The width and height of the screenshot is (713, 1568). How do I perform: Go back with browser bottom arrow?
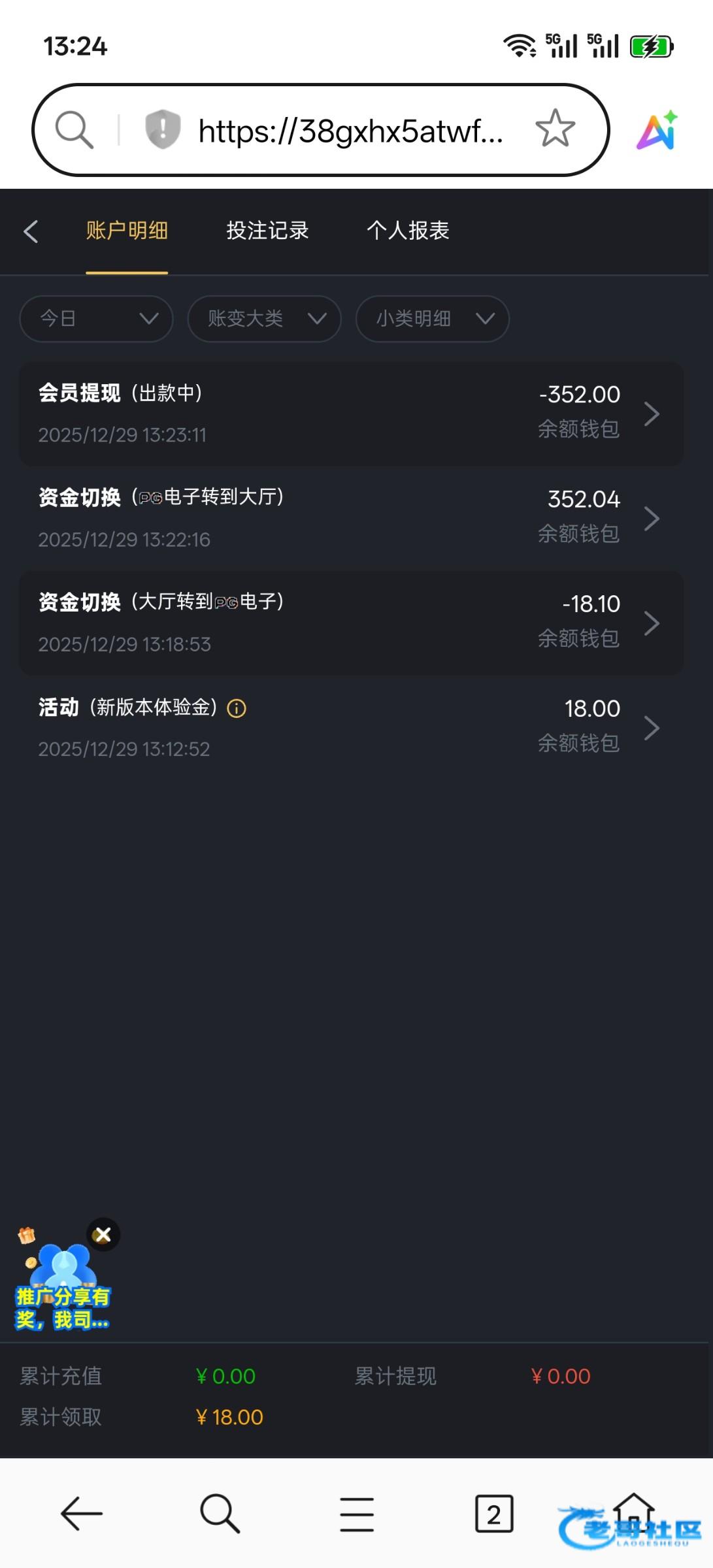pyautogui.click(x=82, y=1513)
